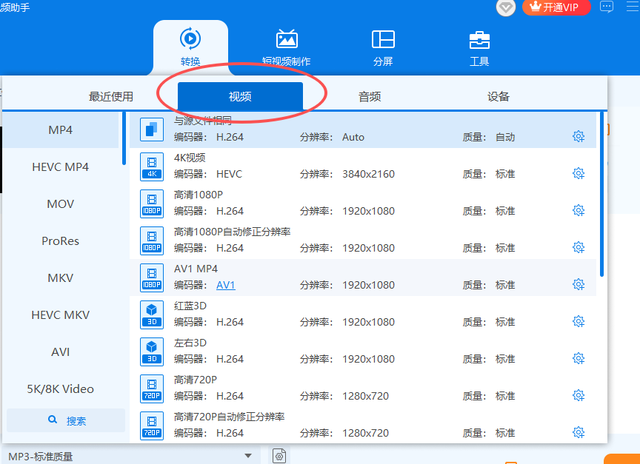Image resolution: width=640 pixels, height=464 pixels.
Task: Switch to the 最近使用 tab
Action: pos(111,97)
